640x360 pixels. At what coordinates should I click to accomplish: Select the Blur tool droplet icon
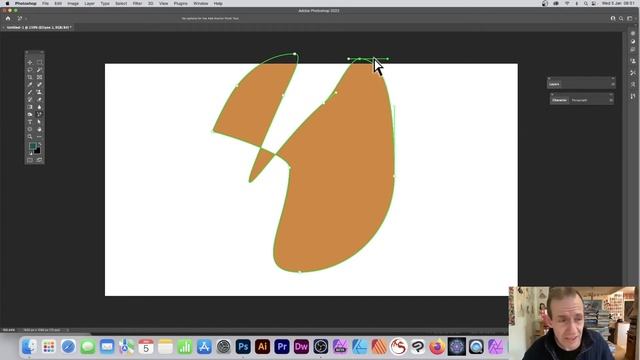(39, 107)
